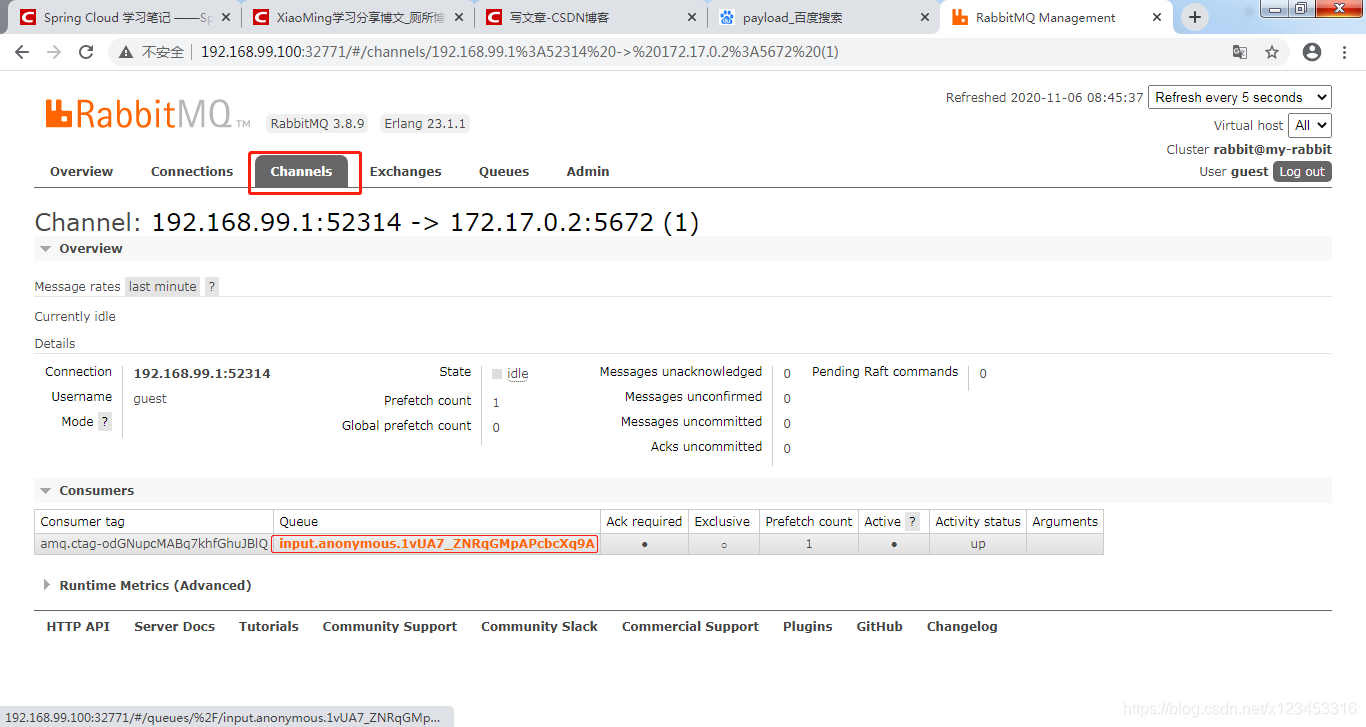This screenshot has width=1366, height=727.
Task: Open the Community Support link
Action: [x=390, y=626]
